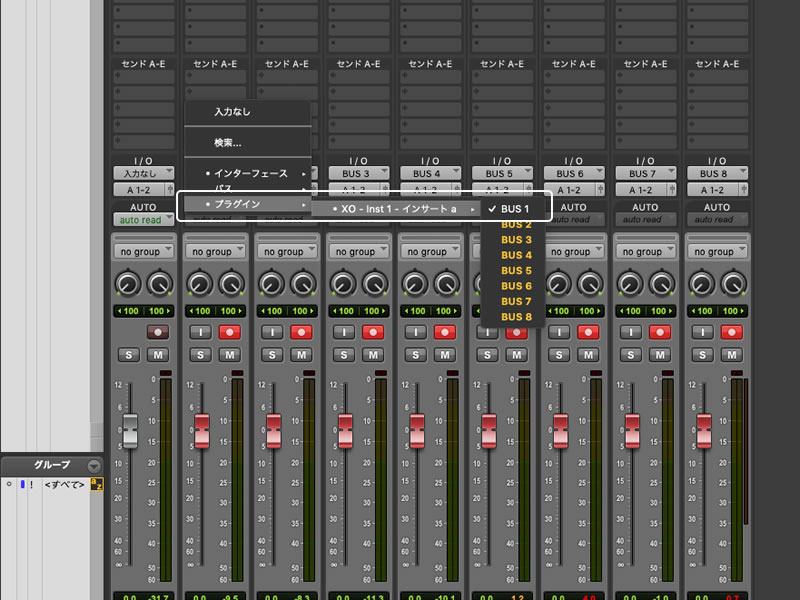
Task: Open the BUS 3 input path selector
Action: point(359,173)
